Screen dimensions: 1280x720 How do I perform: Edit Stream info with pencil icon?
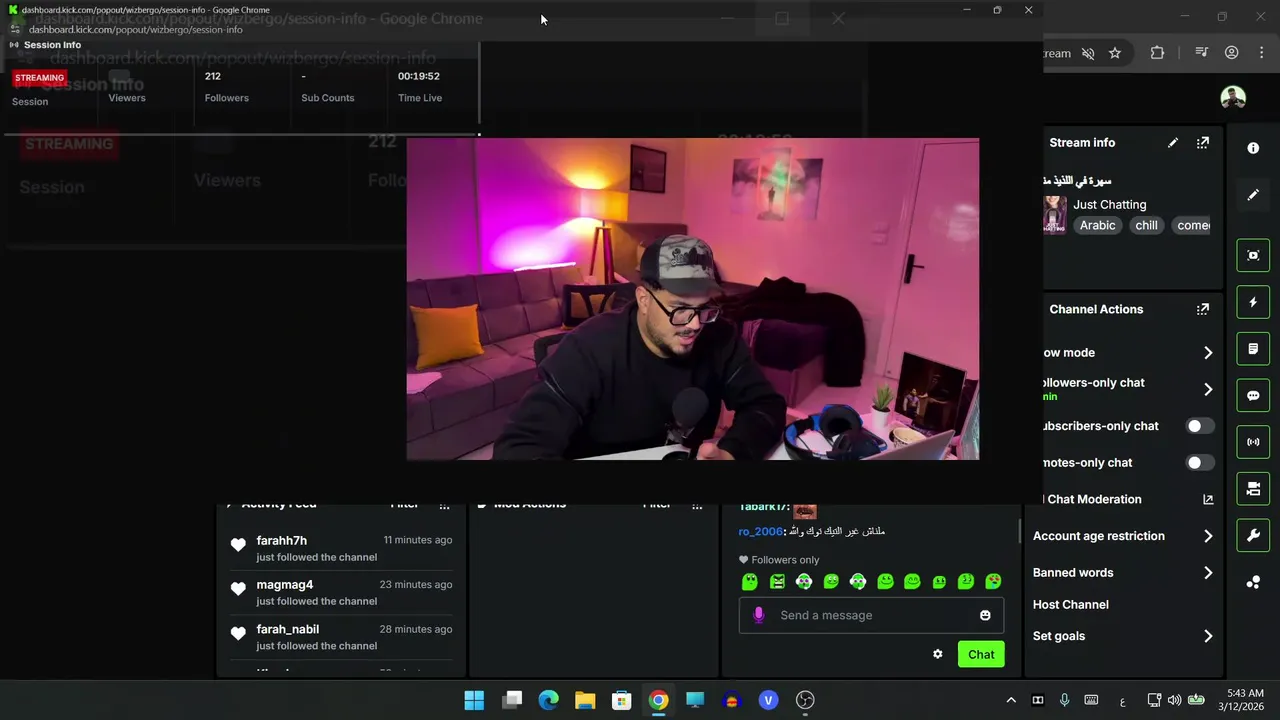point(1173,143)
